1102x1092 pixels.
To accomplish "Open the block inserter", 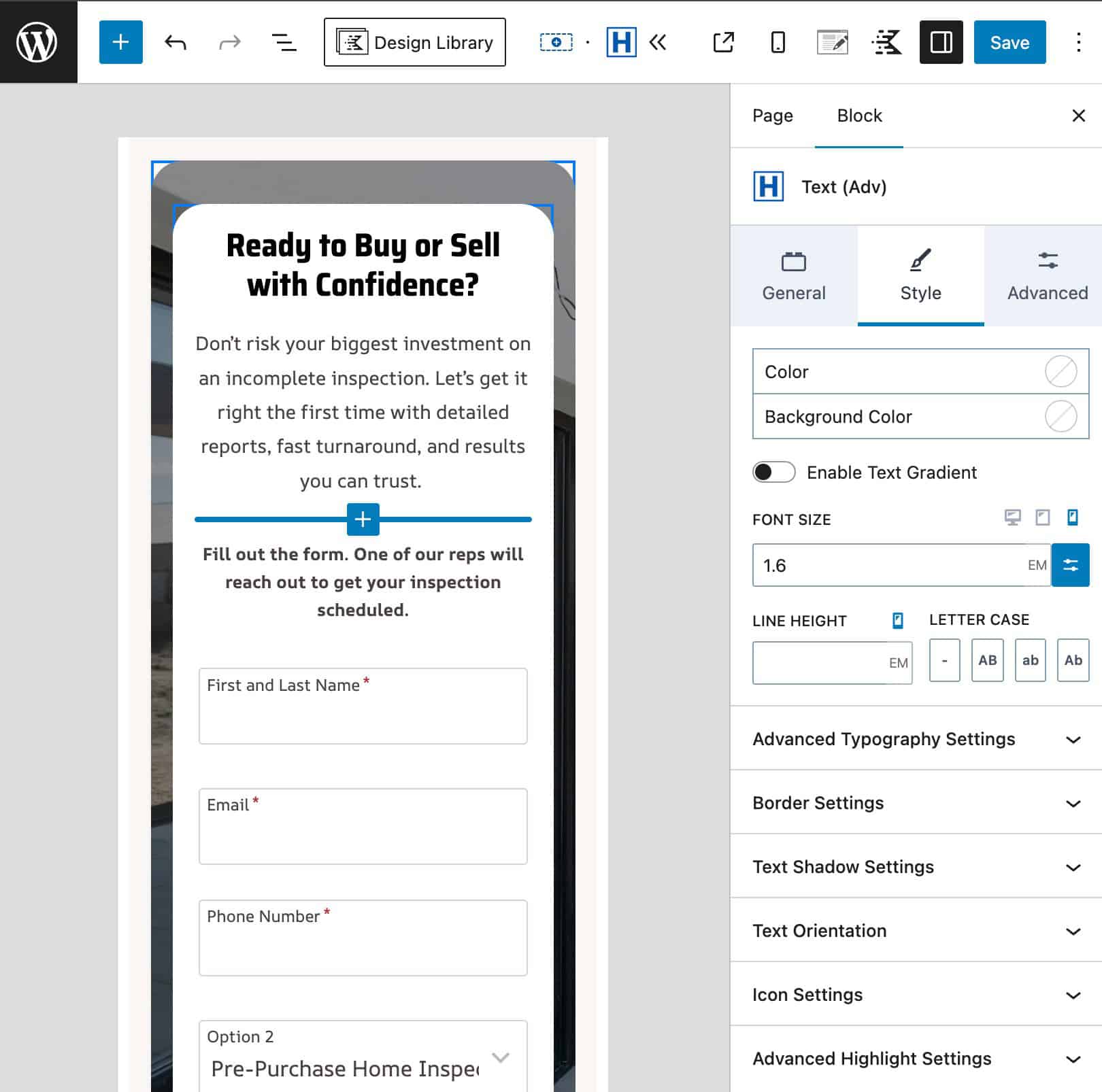I will (120, 42).
